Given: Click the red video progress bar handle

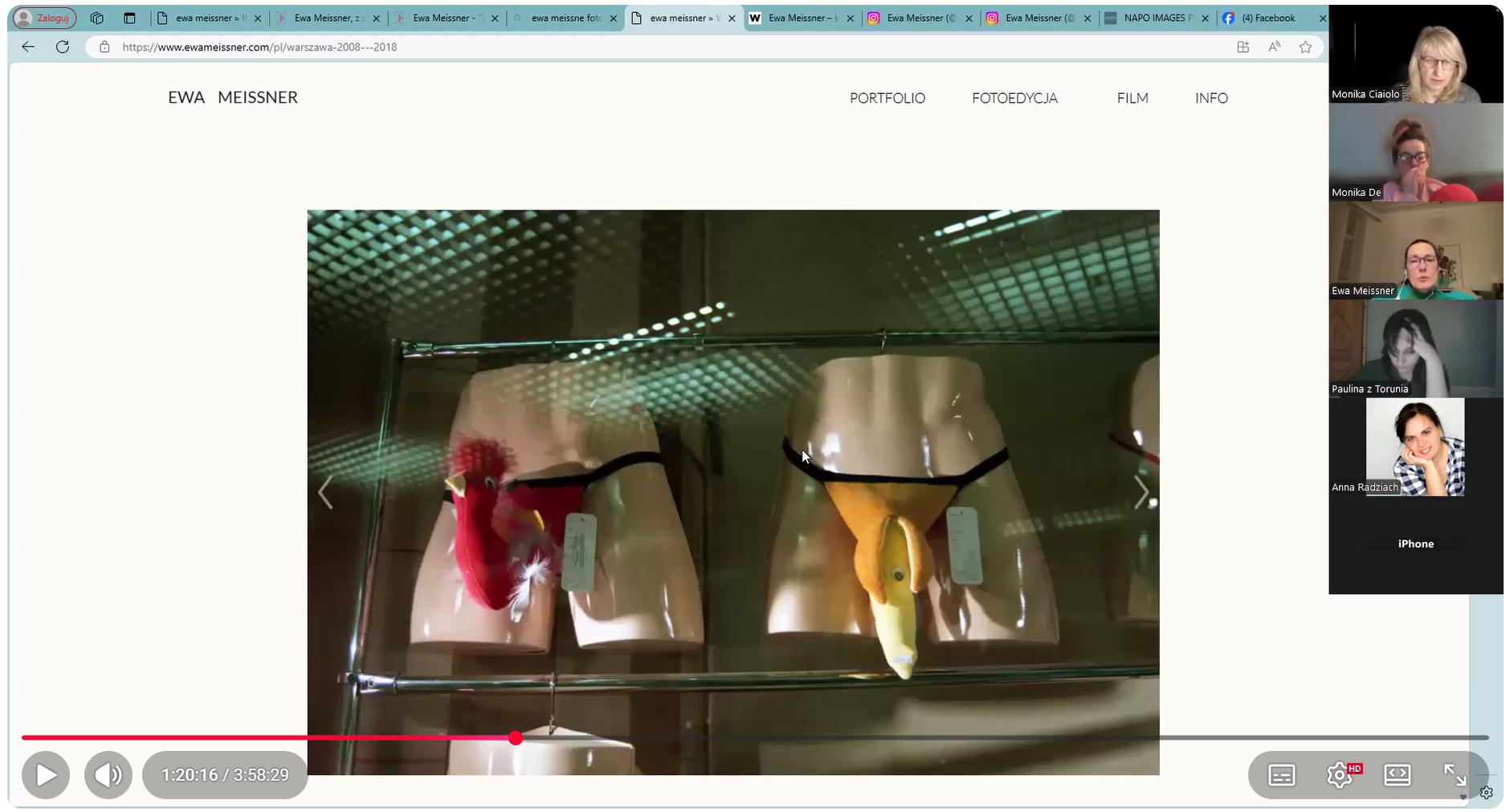Looking at the screenshot, I should [x=516, y=737].
